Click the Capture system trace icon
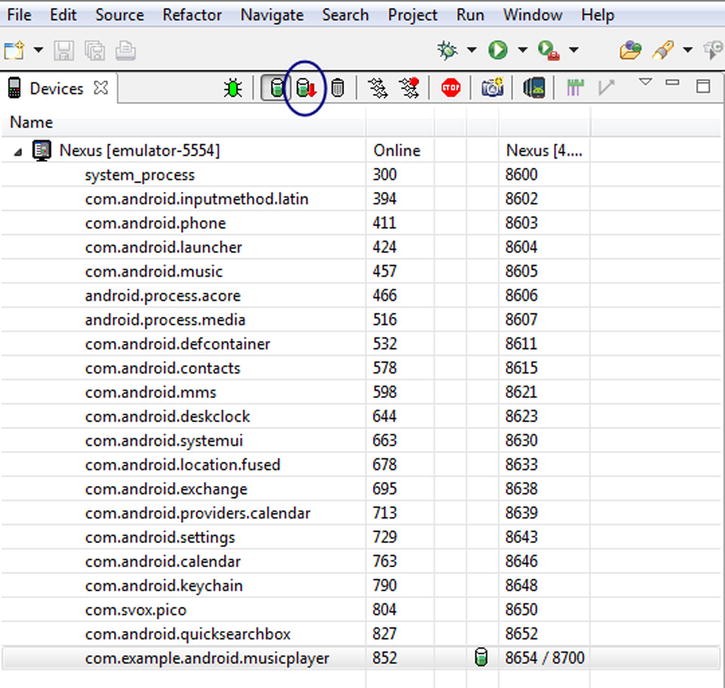 [575, 87]
